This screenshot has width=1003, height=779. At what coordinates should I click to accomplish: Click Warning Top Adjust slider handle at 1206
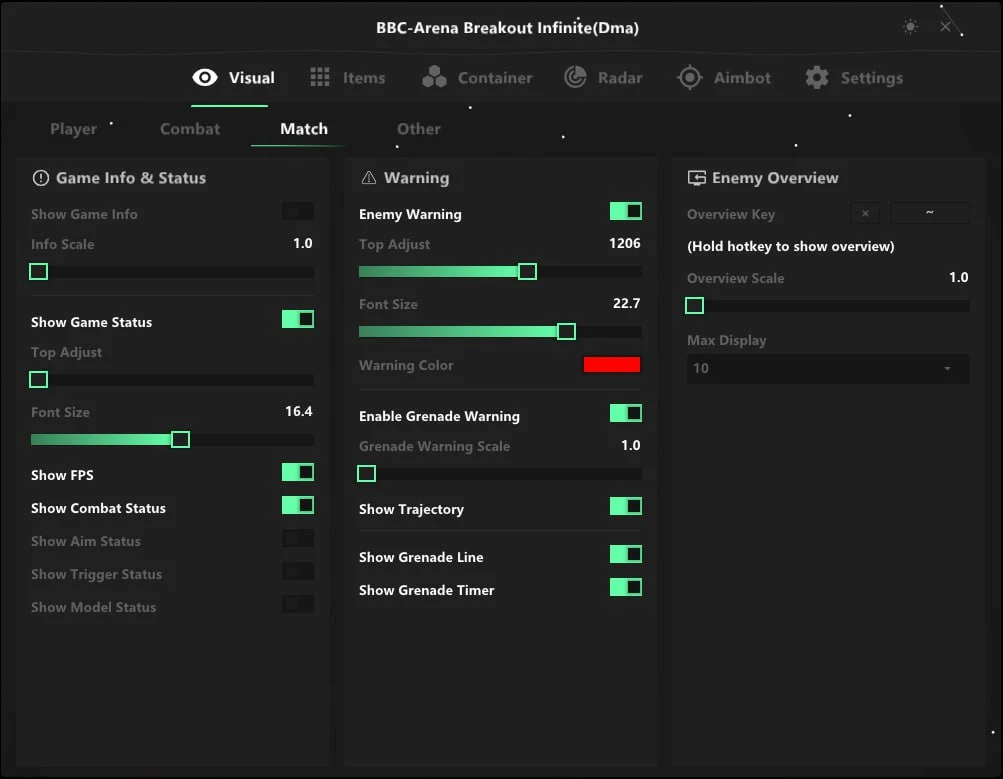pos(527,272)
